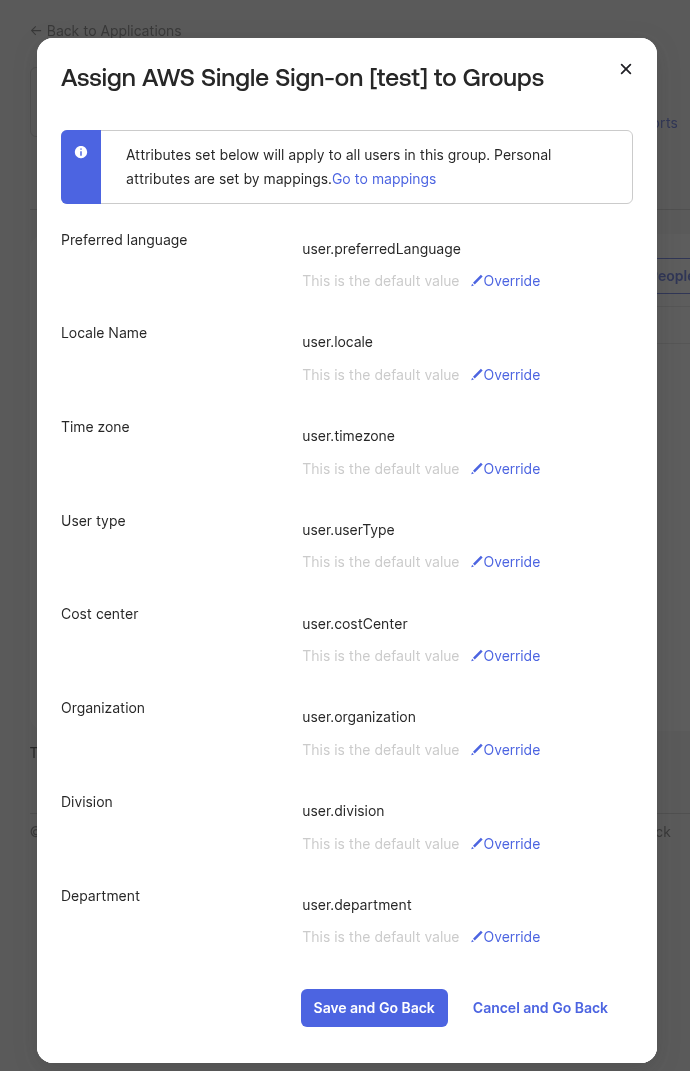
Task: Select the user.organization value text
Action: point(359,717)
